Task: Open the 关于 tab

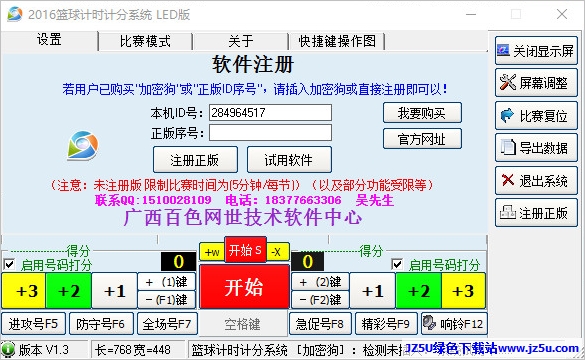Action: 241,41
